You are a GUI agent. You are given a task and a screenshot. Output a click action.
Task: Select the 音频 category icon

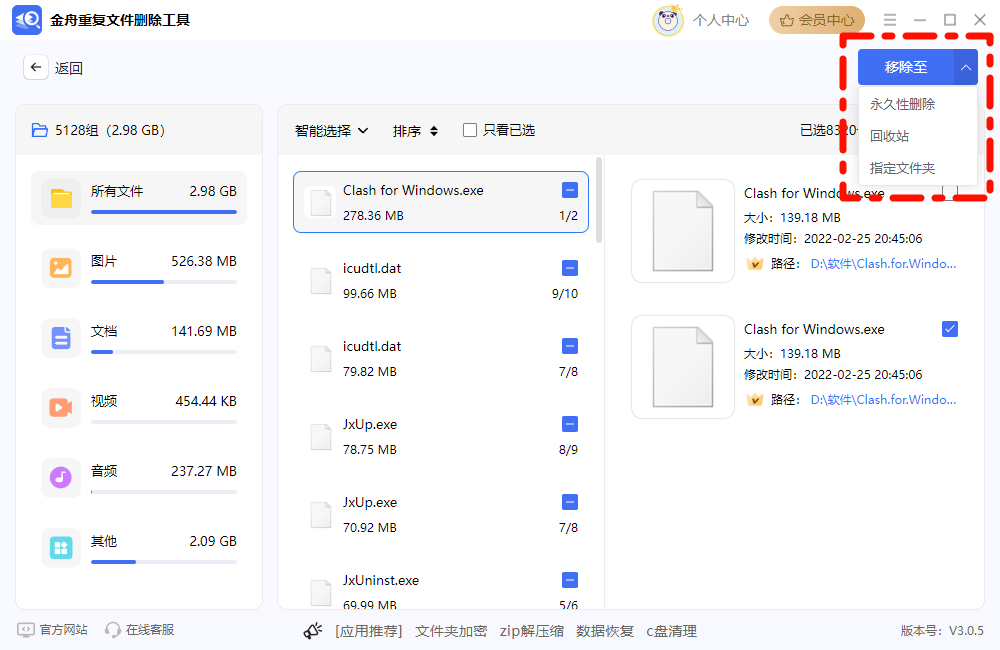[x=61, y=477]
